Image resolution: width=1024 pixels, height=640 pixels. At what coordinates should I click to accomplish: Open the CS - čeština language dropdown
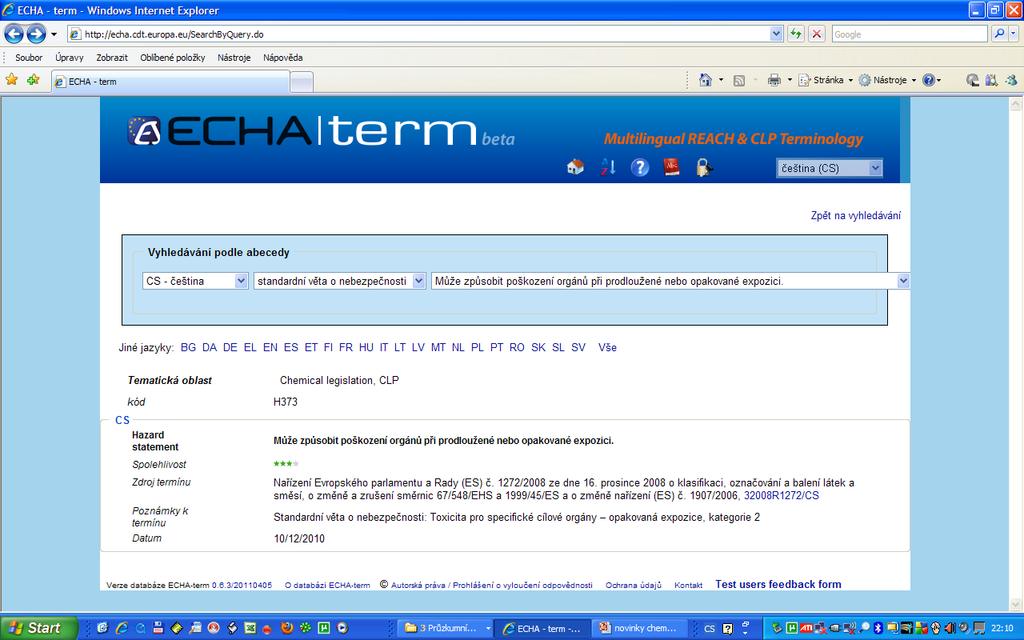tap(195, 281)
